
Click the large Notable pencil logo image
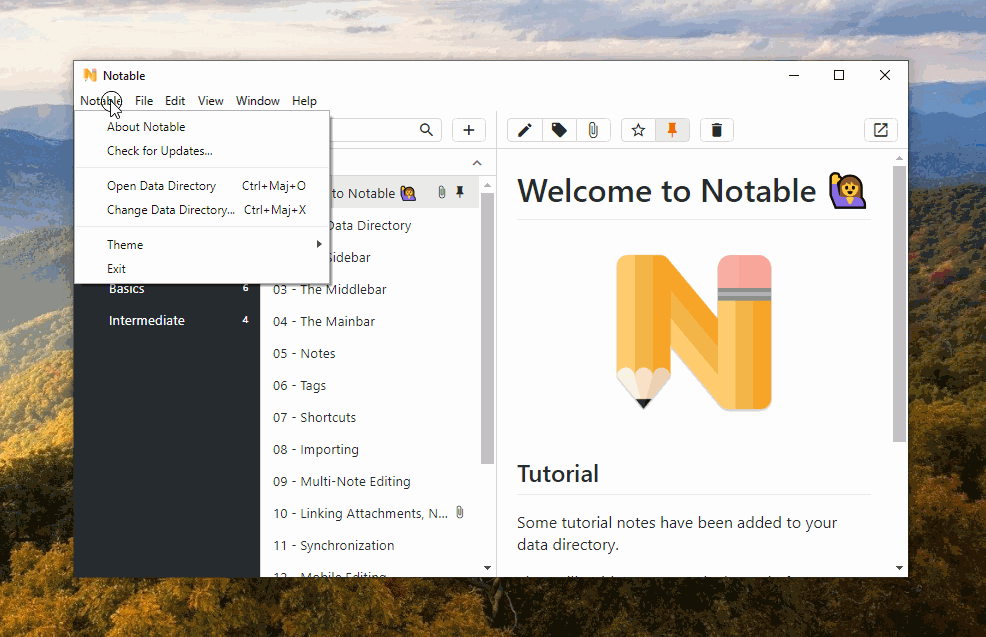point(694,332)
